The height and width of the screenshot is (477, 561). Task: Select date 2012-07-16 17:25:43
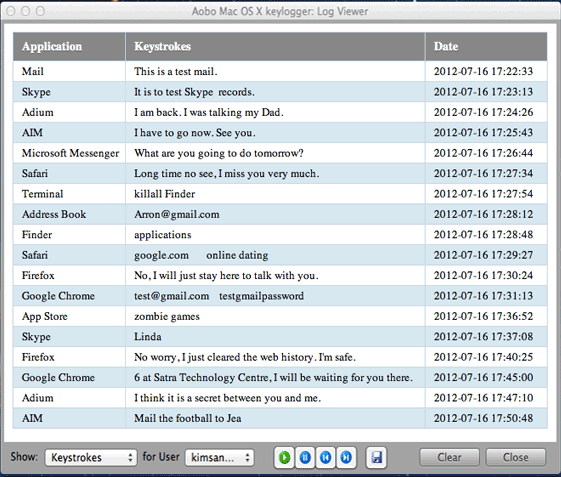click(483, 133)
